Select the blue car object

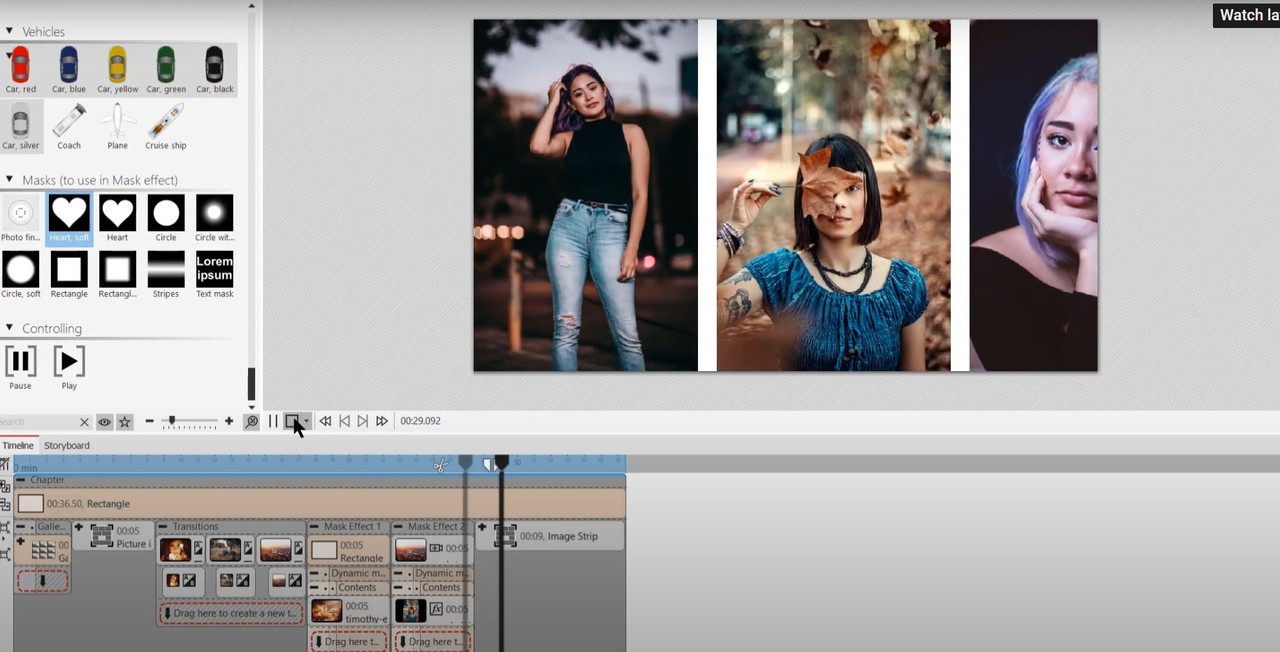tap(69, 70)
